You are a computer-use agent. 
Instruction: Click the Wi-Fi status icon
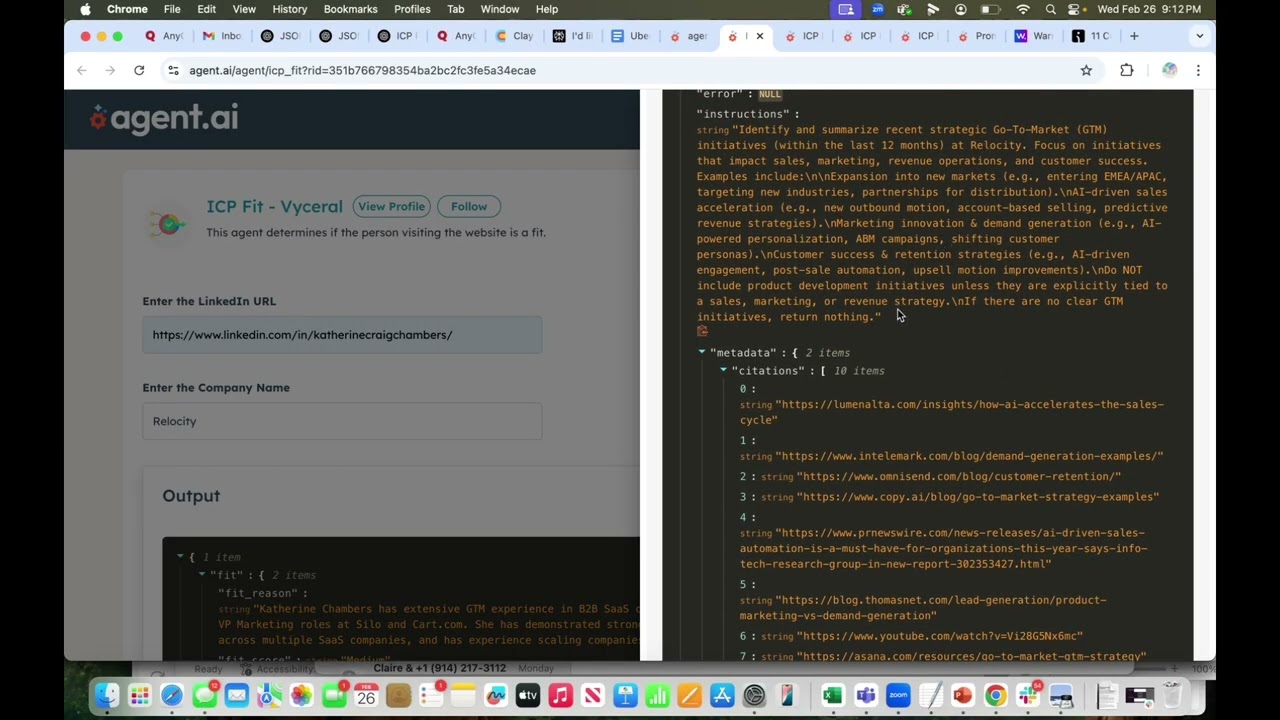[1022, 9]
